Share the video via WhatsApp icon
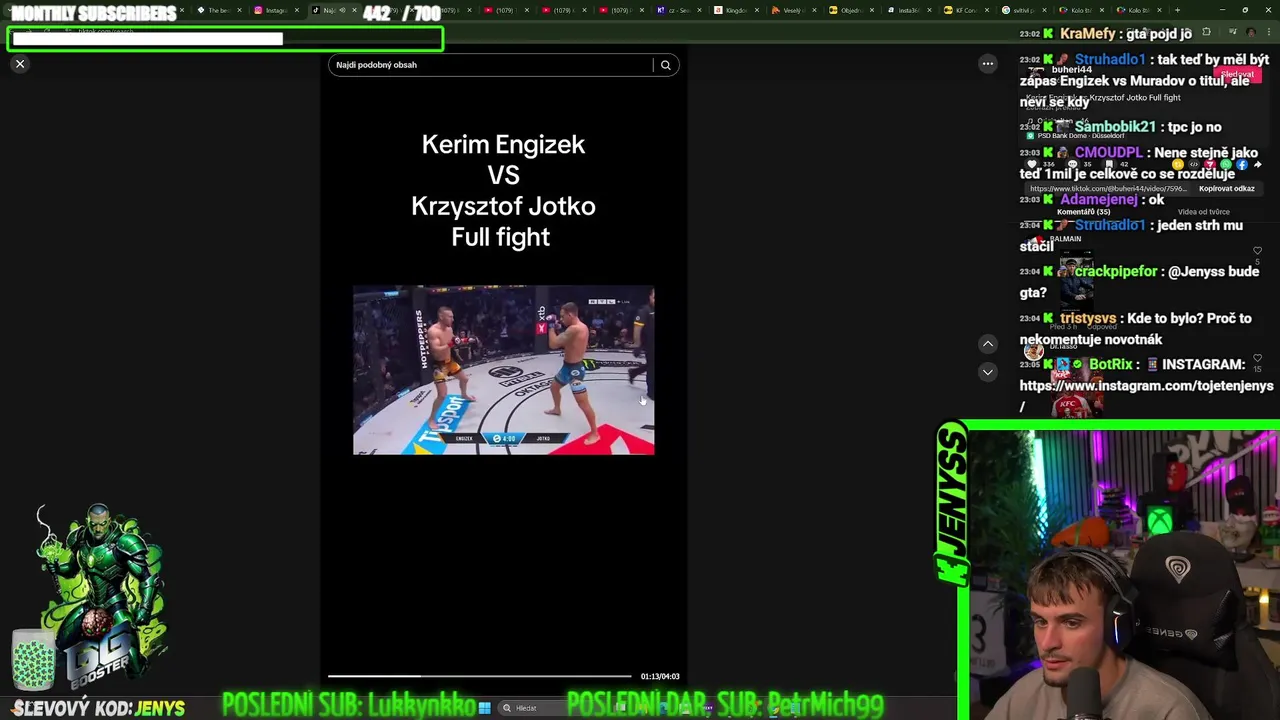This screenshot has width=1280, height=720. [1226, 164]
